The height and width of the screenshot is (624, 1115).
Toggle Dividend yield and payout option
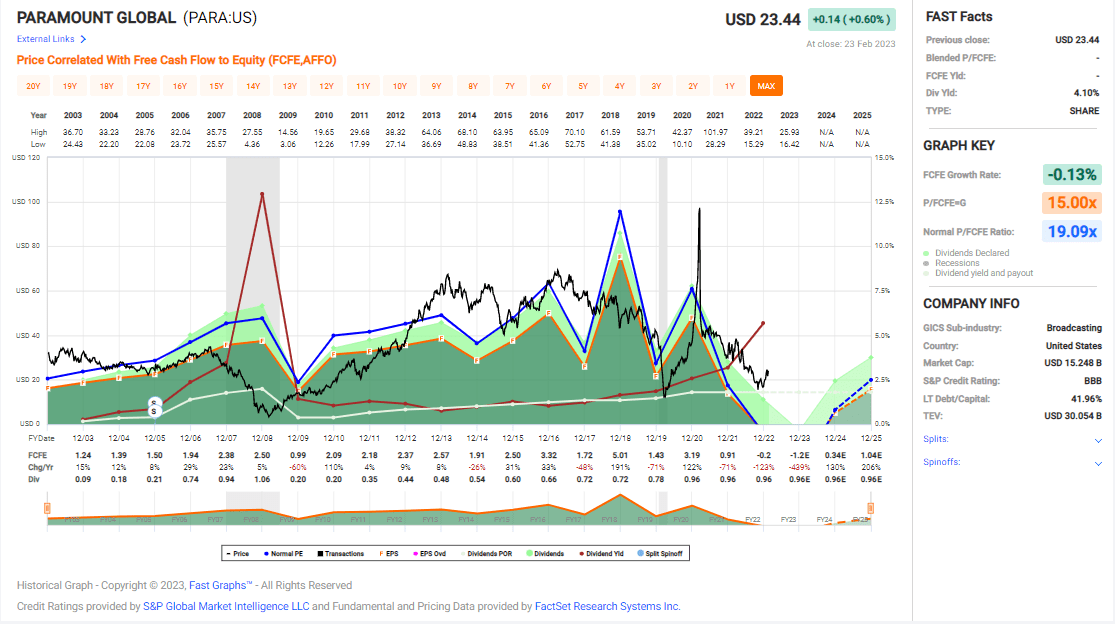[x=978, y=273]
